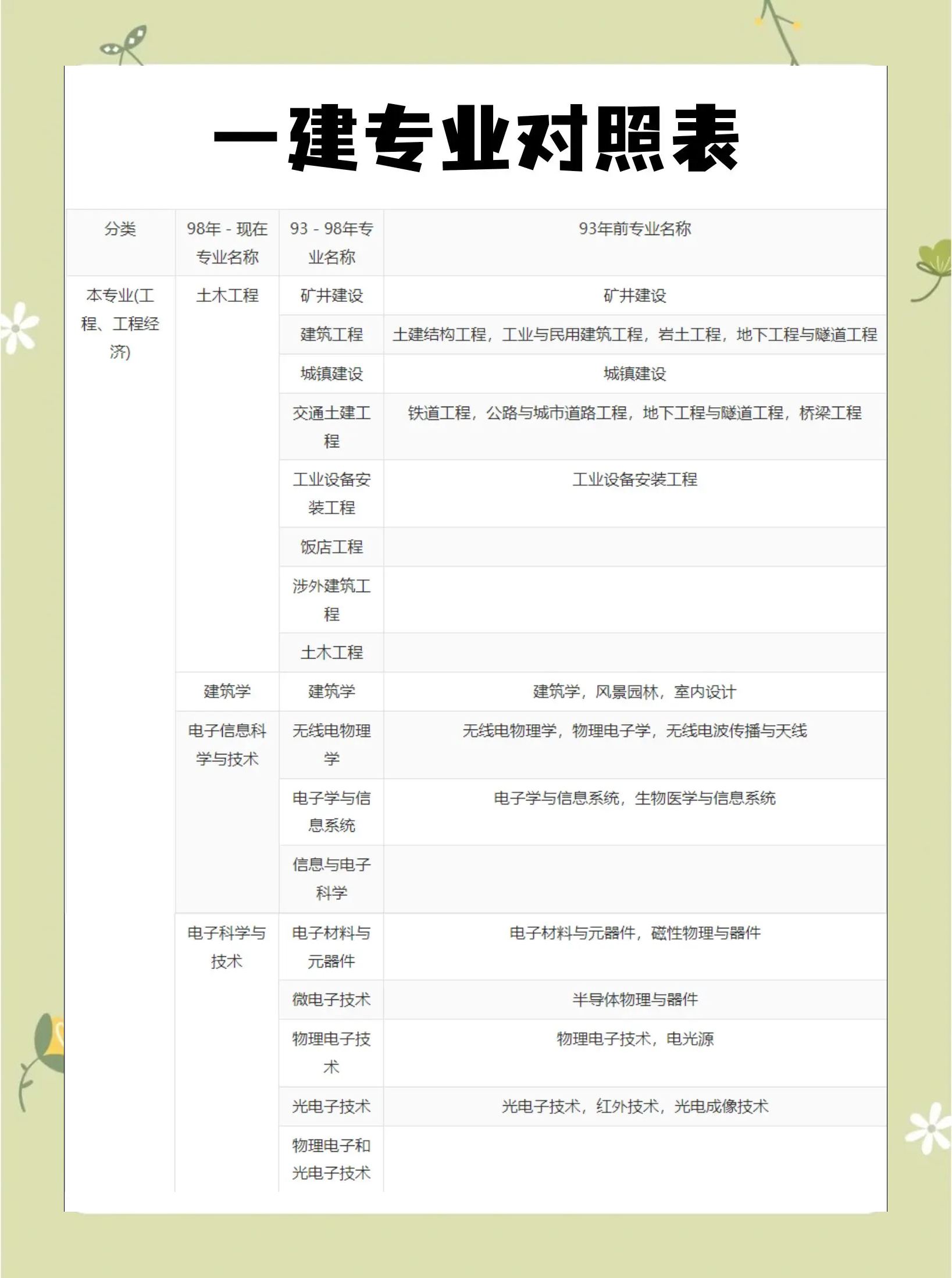
Task: Select the 光电子技术 row entry
Action: pyautogui.click(x=331, y=1107)
